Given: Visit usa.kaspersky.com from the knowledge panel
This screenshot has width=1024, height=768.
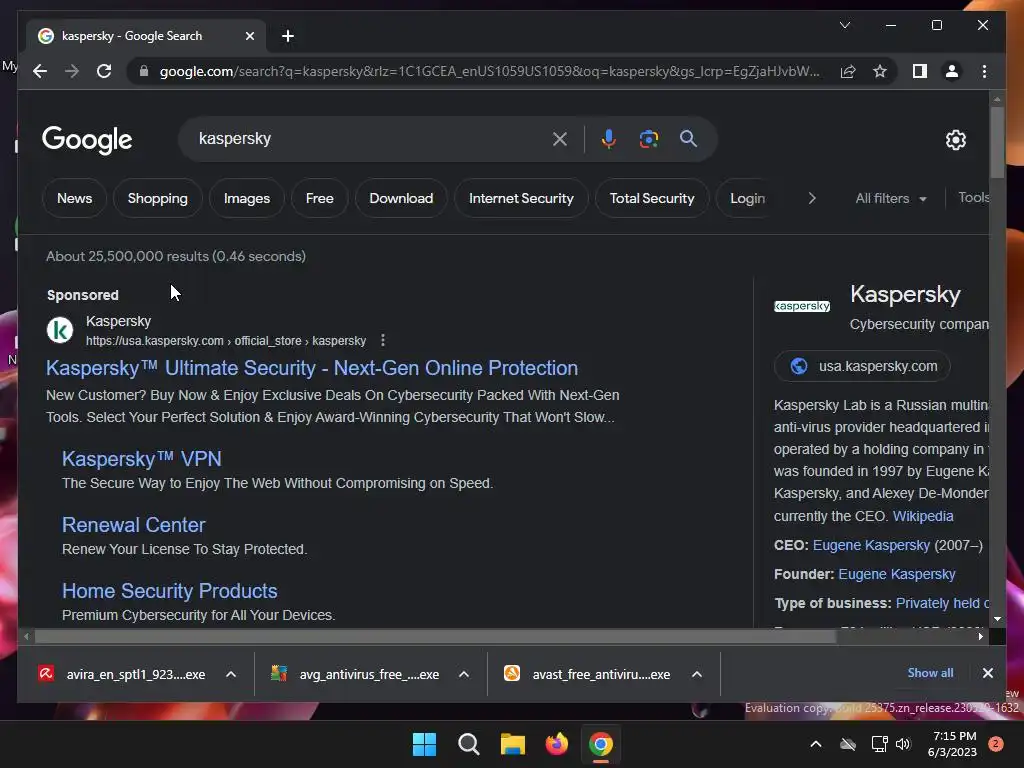Looking at the screenshot, I should (862, 366).
